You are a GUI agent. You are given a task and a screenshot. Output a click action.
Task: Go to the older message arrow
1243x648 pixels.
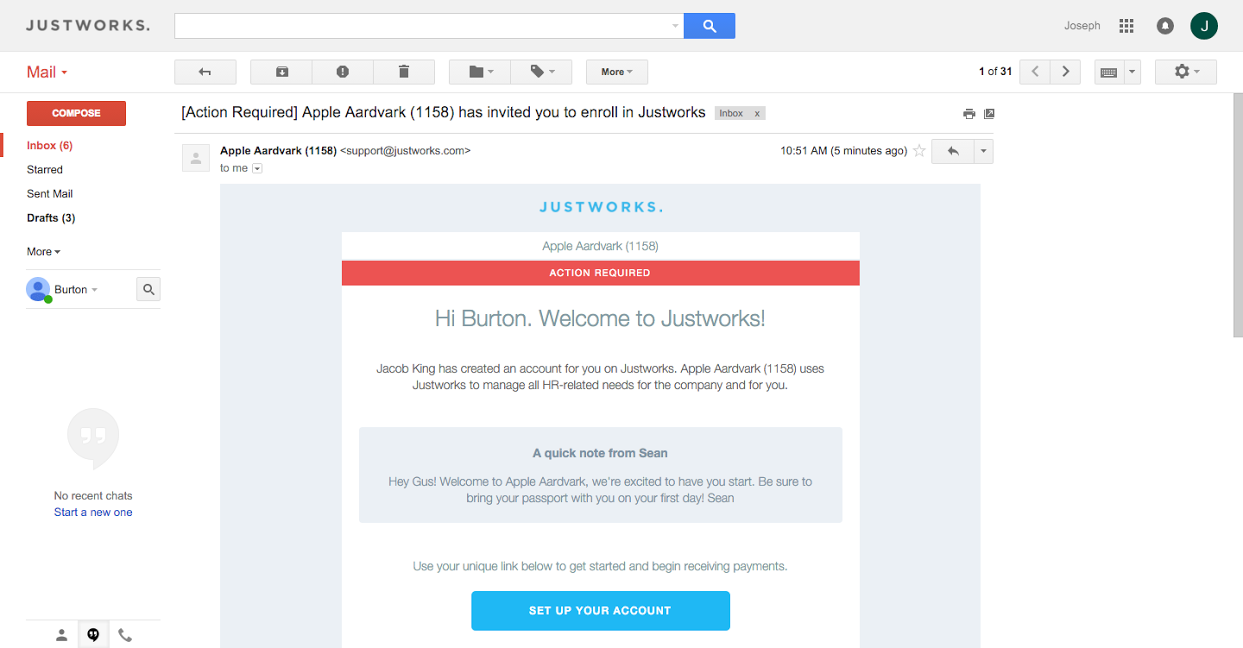1066,72
